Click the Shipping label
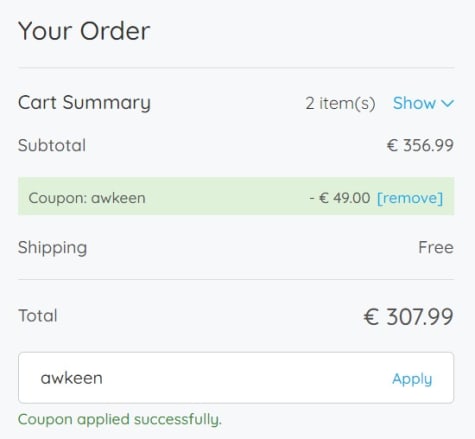Viewport: 475px width, 439px height. [53, 248]
